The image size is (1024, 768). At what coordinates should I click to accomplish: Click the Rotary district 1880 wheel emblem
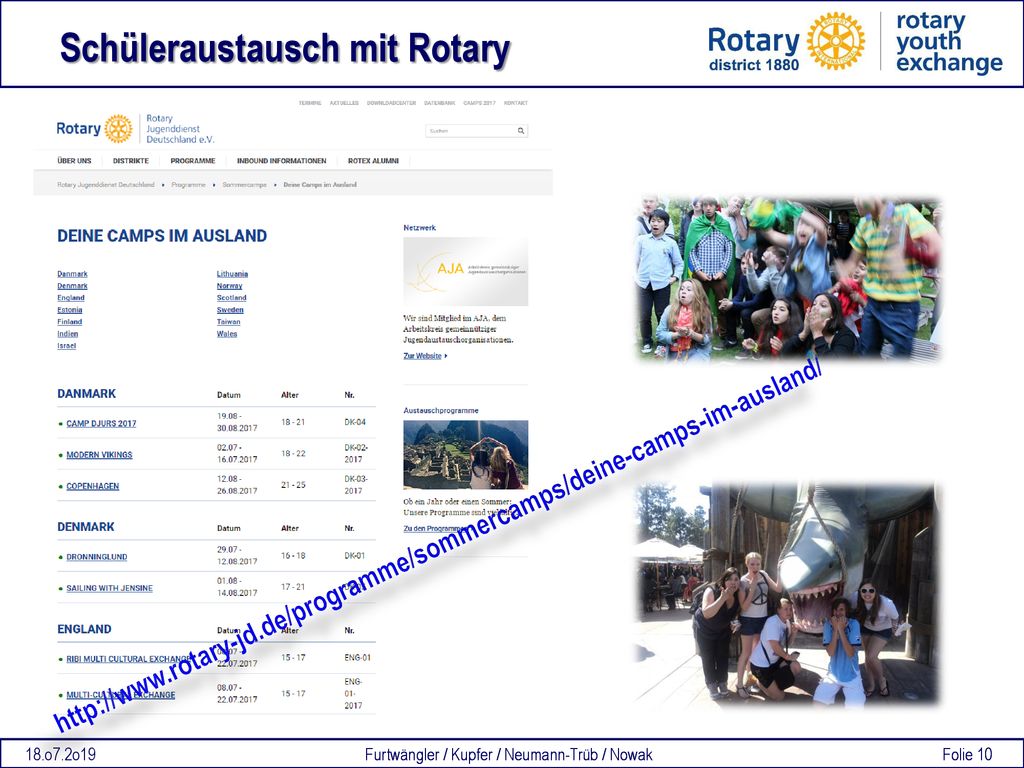click(836, 40)
